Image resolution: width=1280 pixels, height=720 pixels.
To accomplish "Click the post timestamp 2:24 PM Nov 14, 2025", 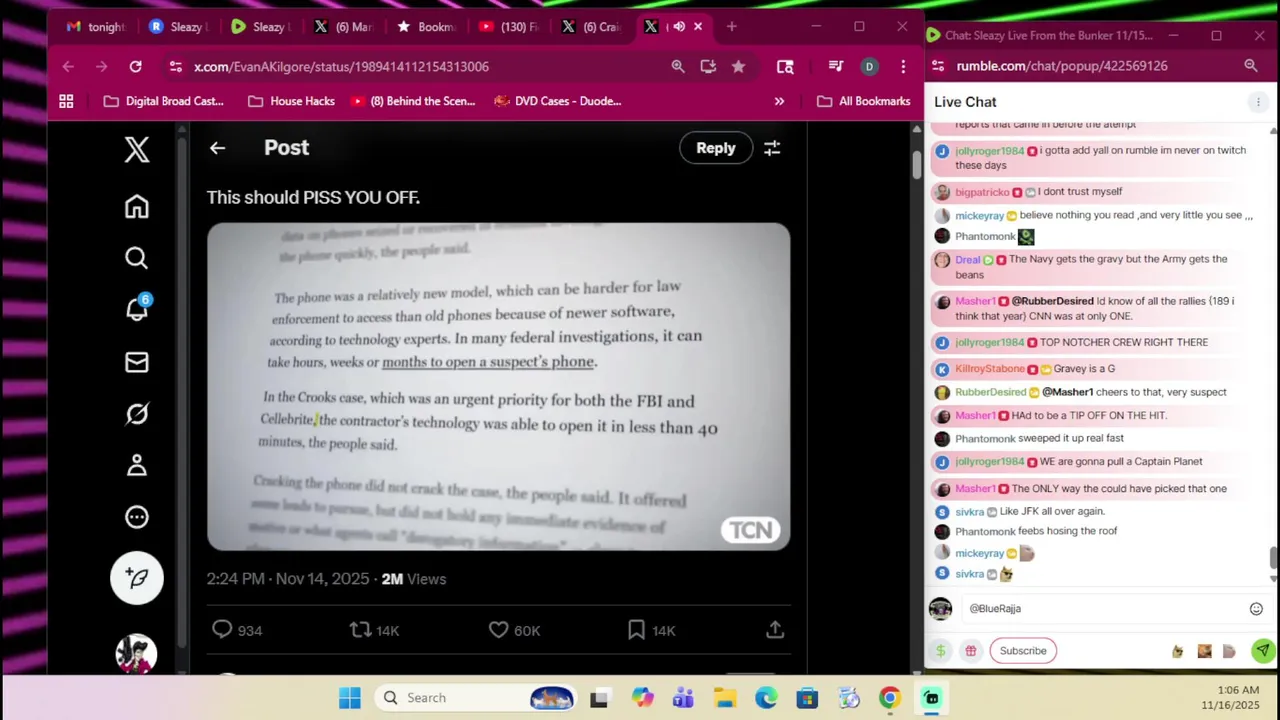I will click(x=288, y=579).
